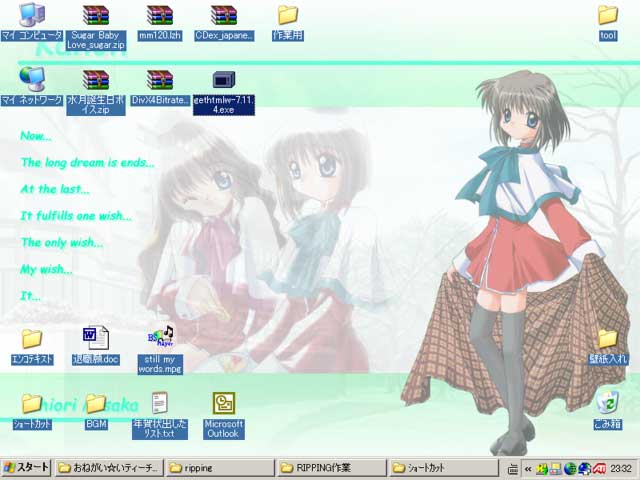Expand hidden system tray icons chevron

[x=528, y=468]
